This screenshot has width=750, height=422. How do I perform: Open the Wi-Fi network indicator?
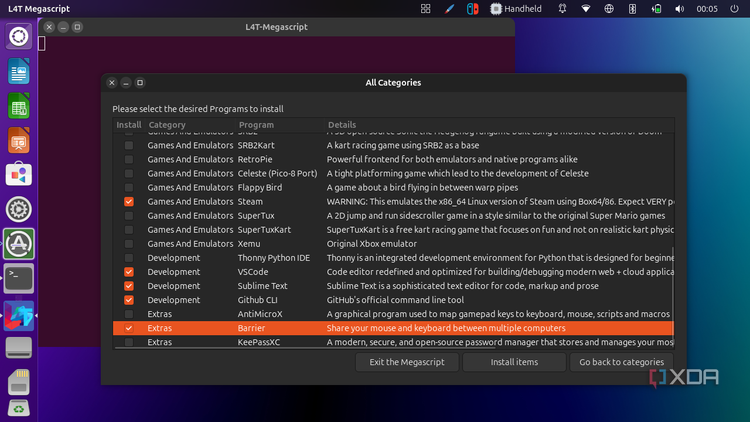pos(585,9)
